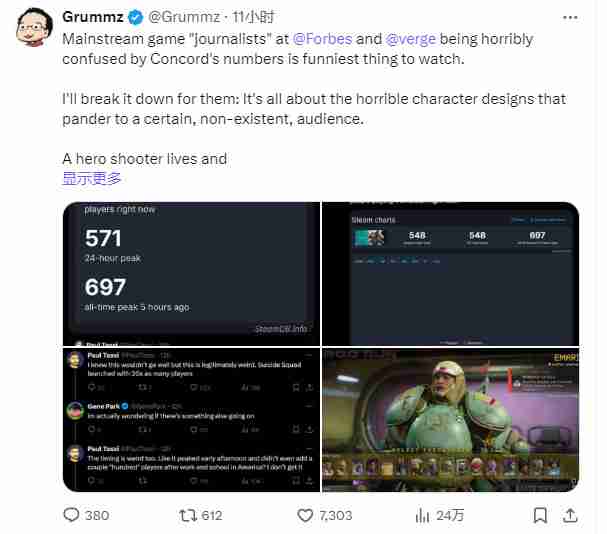Open the 571 players SteamDB image
This screenshot has width=607, height=534.
click(192, 273)
